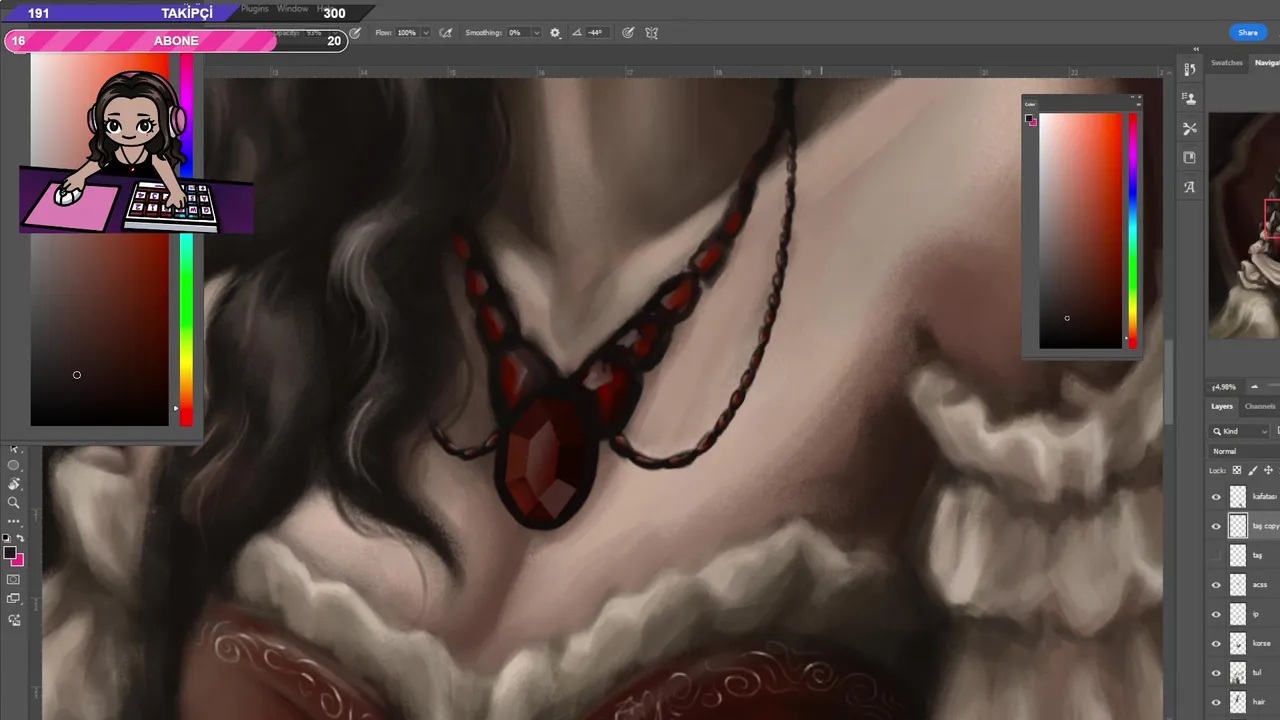Screen dimensions: 1280x720
Task: Edit the Flow 100% value field
Action: tap(407, 33)
